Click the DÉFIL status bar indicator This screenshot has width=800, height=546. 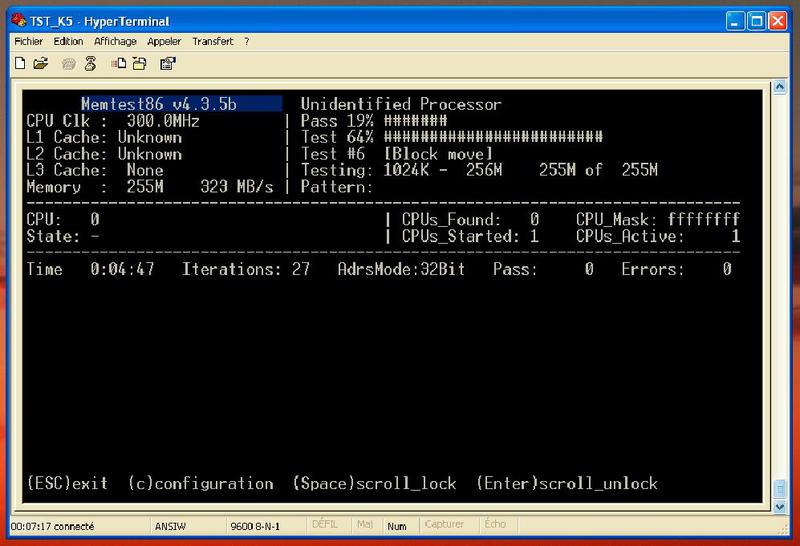click(x=324, y=524)
